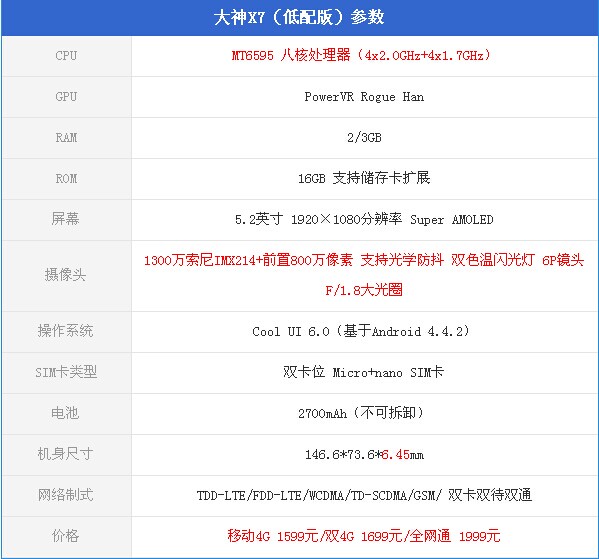
Task: Select the RAM row label
Action: pos(66,138)
